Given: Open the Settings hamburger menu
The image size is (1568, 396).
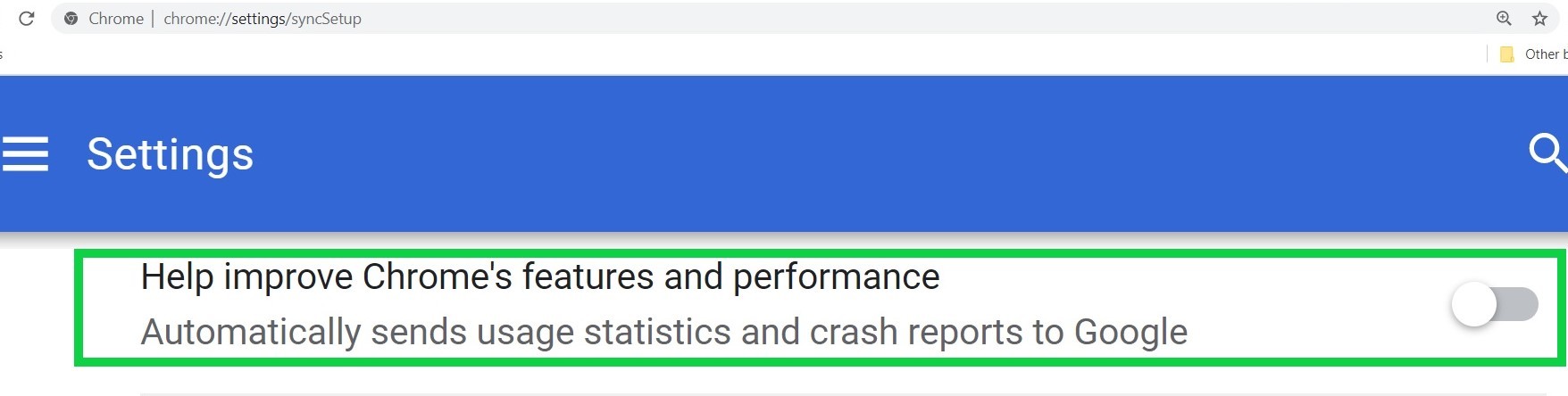Looking at the screenshot, I should pos(25,153).
